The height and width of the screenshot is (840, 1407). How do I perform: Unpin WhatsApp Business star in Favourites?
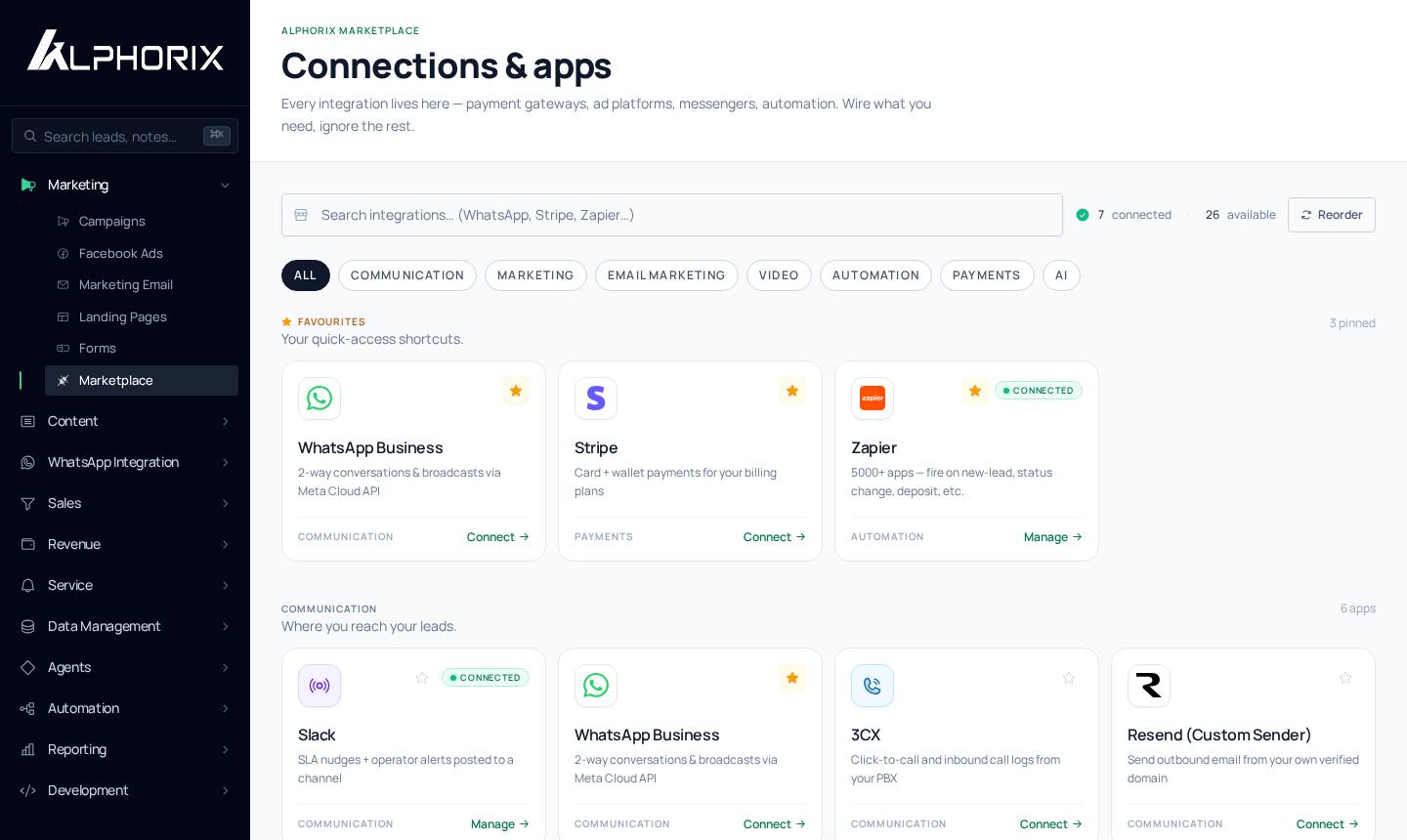(516, 391)
